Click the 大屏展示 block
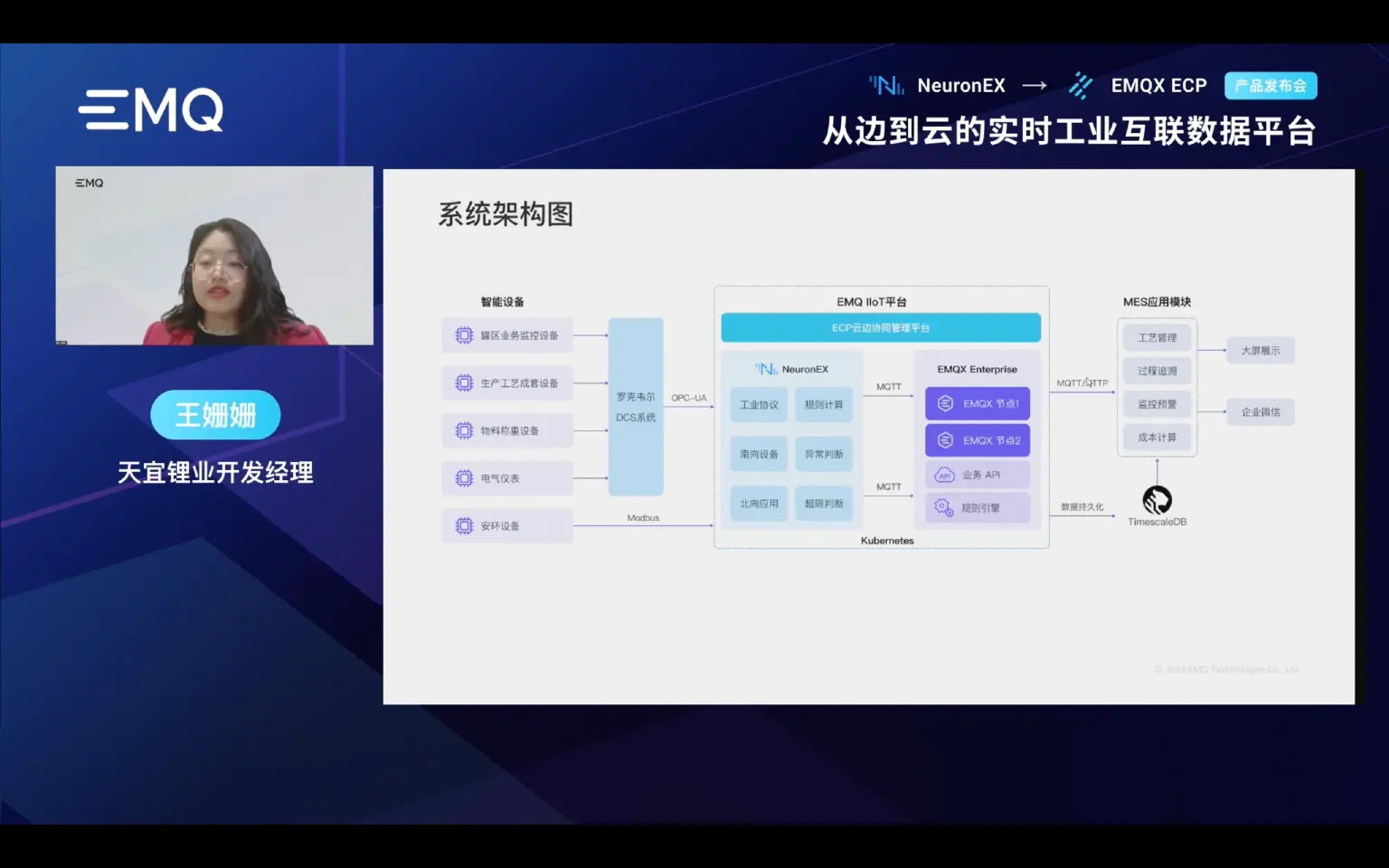Image resolution: width=1389 pixels, height=868 pixels. (1261, 351)
